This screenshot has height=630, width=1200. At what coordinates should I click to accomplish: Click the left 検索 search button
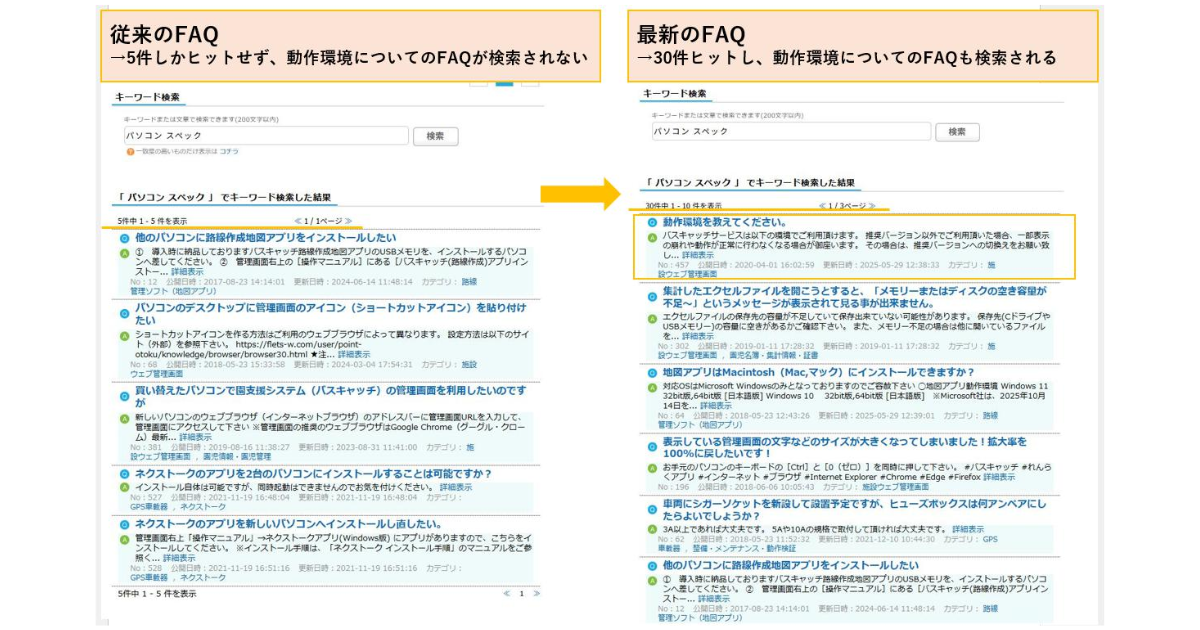tap(436, 136)
